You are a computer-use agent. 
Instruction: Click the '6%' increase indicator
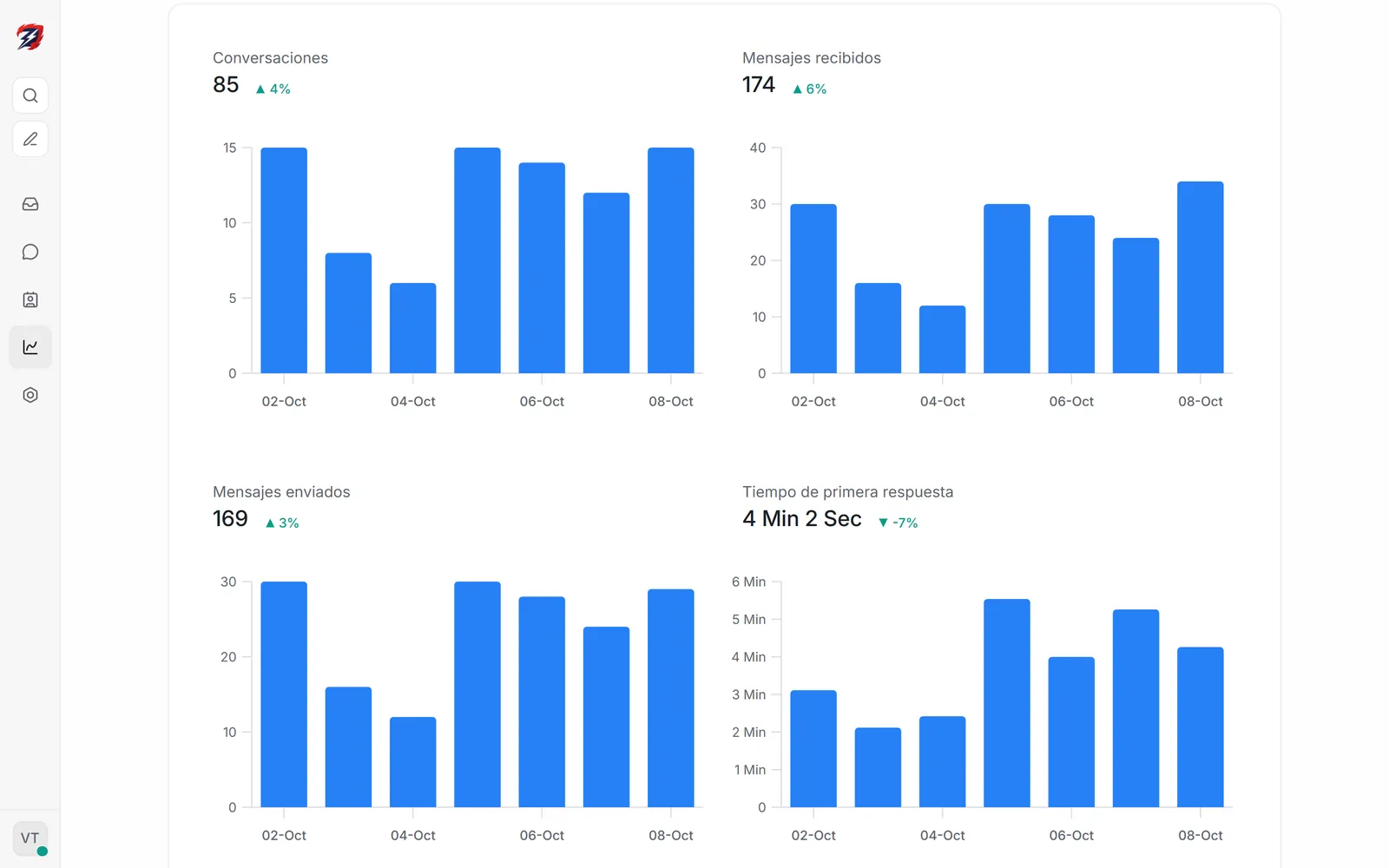809,89
